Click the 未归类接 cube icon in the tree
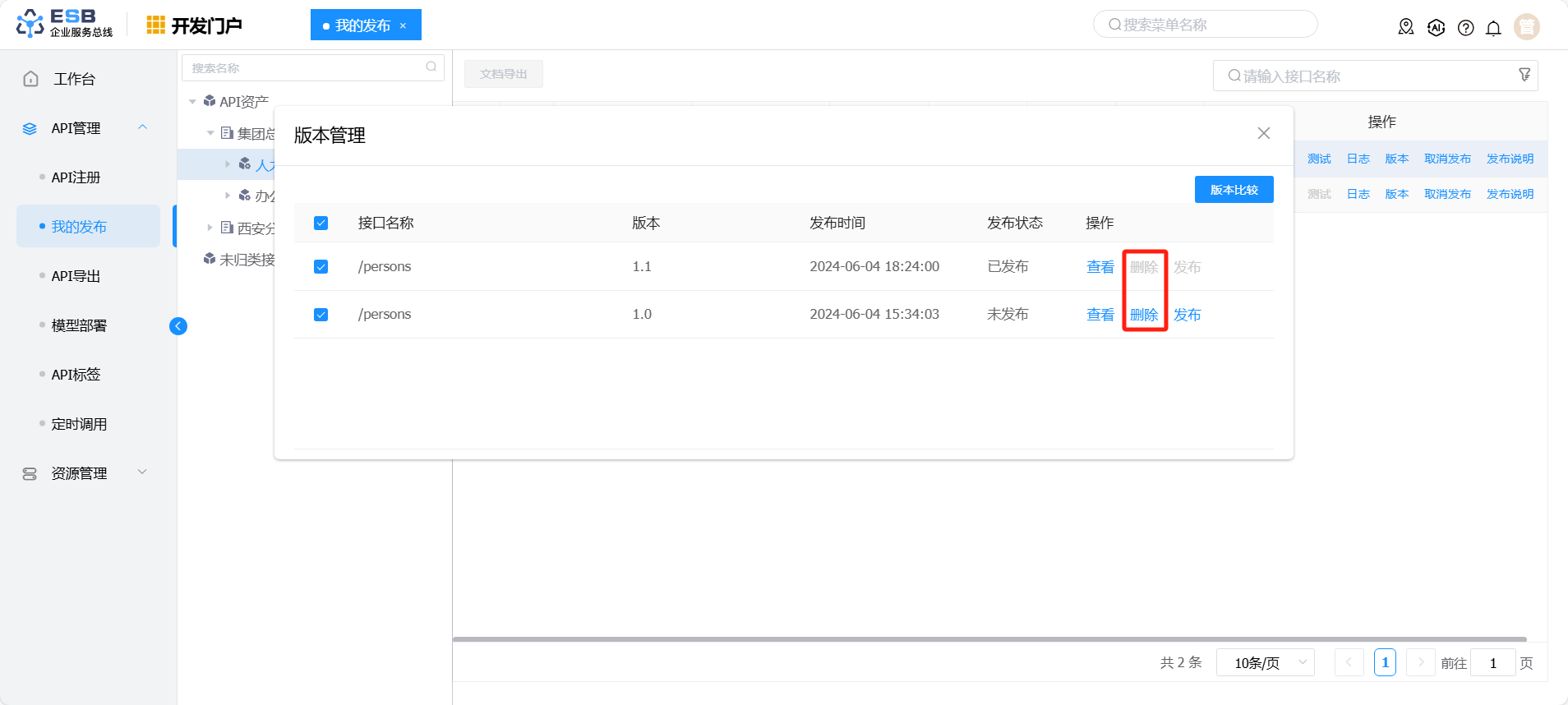Image resolution: width=1568 pixels, height=705 pixels. 210,259
